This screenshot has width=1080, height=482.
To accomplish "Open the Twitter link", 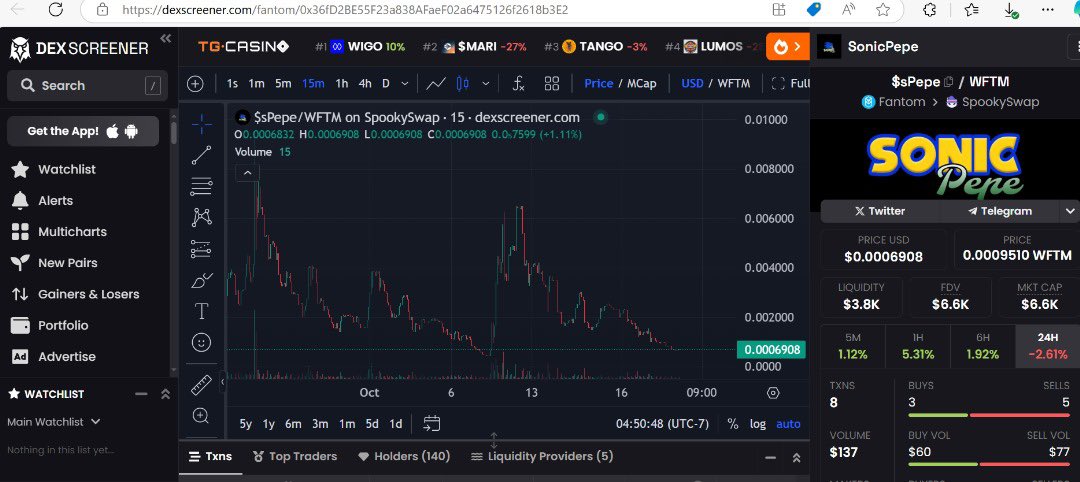I will click(x=880, y=211).
